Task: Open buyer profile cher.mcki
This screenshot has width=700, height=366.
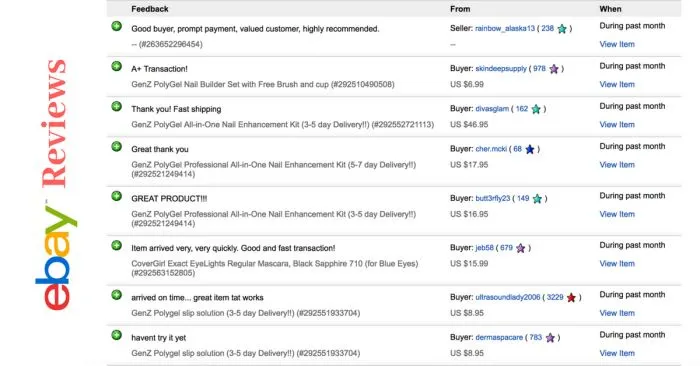Action: point(491,149)
